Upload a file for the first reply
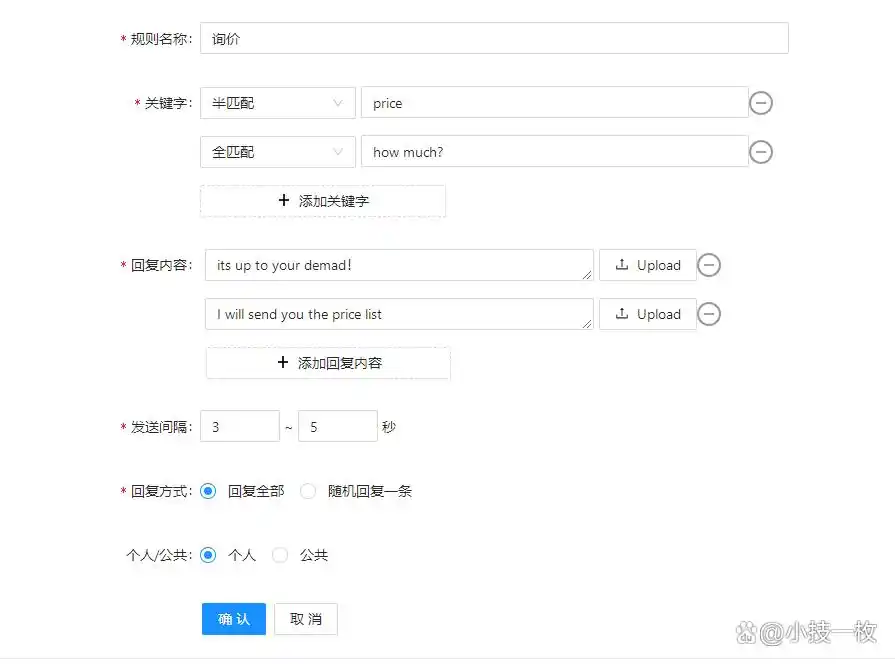Screen dimensions: 895x664 pos(647,265)
